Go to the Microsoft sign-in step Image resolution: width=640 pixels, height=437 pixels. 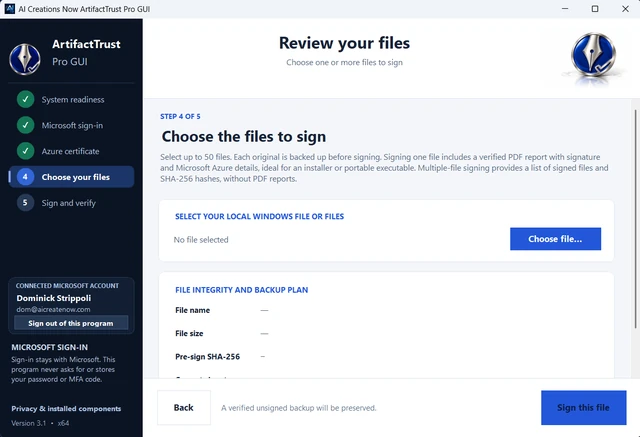(71, 125)
